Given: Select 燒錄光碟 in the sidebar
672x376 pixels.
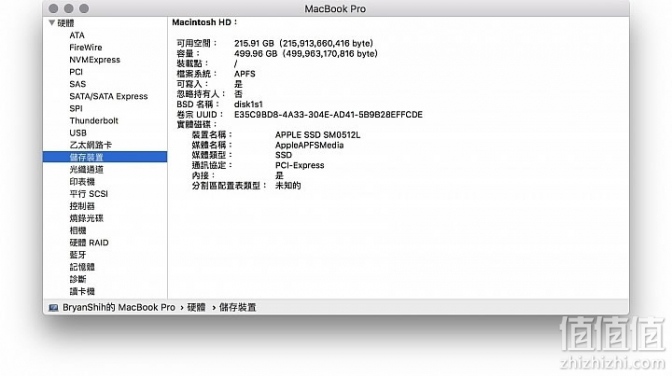Looking at the screenshot, I should tap(87, 218).
